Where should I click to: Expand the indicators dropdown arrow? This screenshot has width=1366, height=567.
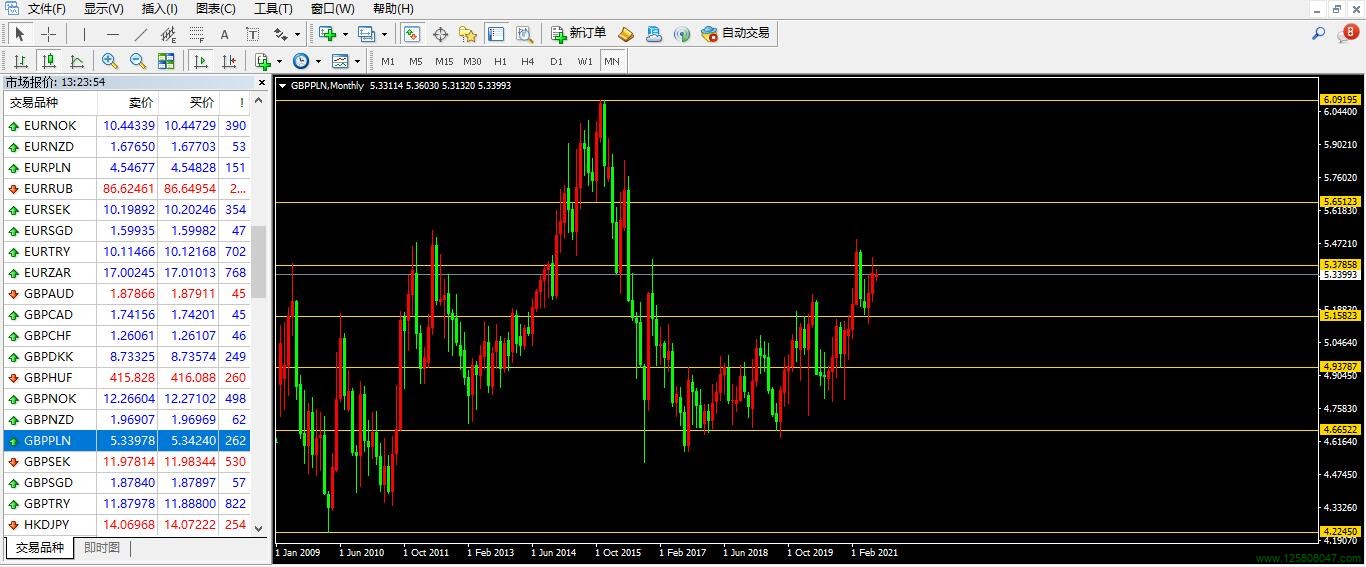coord(279,61)
